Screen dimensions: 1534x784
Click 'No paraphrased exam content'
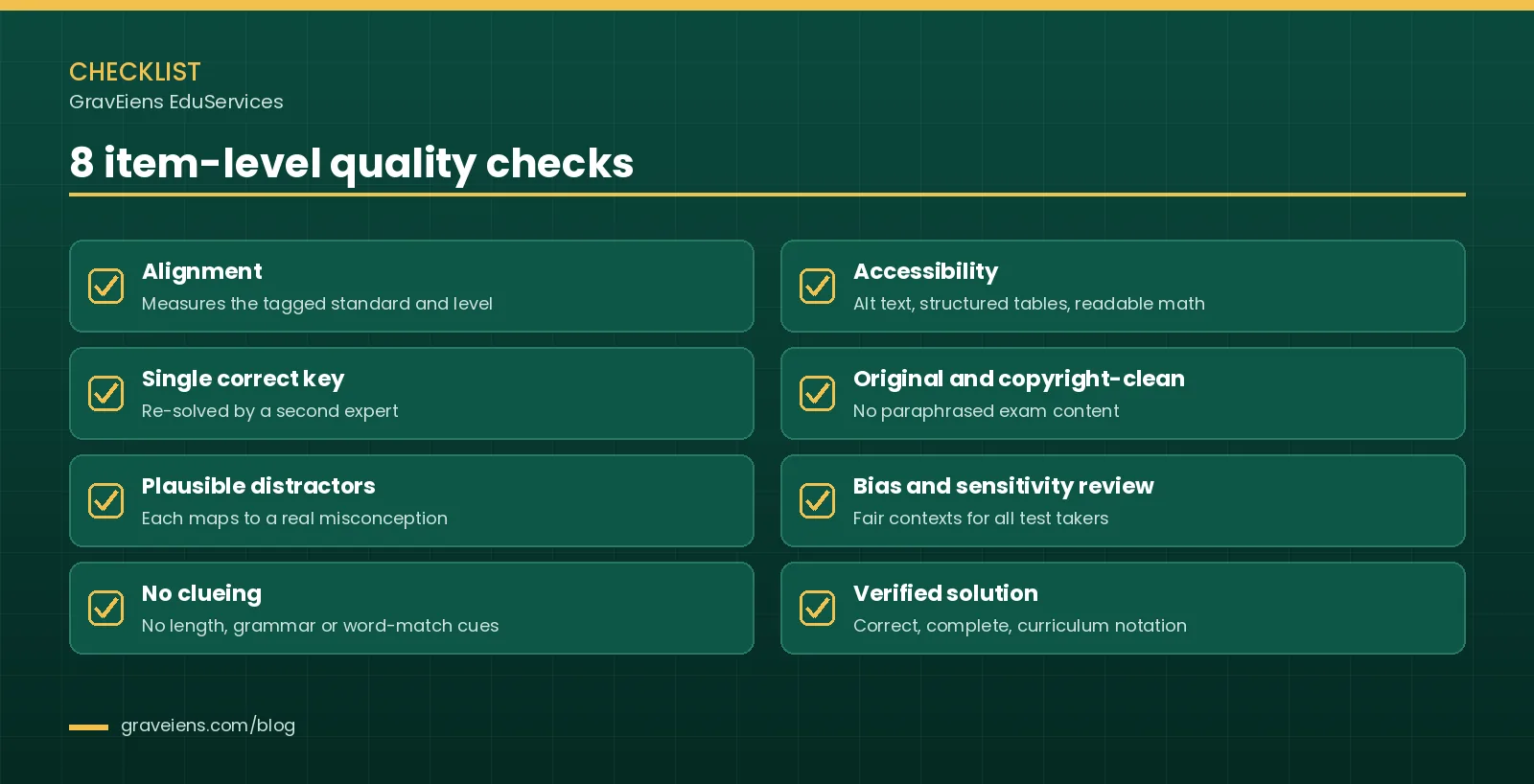(x=987, y=411)
